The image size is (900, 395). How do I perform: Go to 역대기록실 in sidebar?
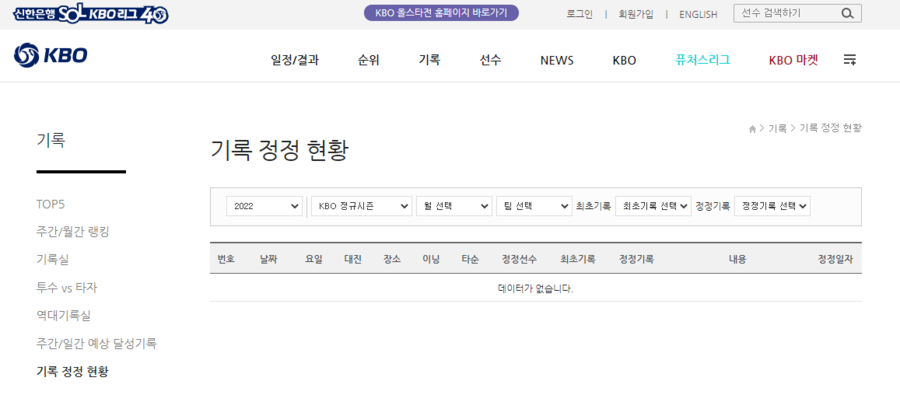(x=63, y=315)
